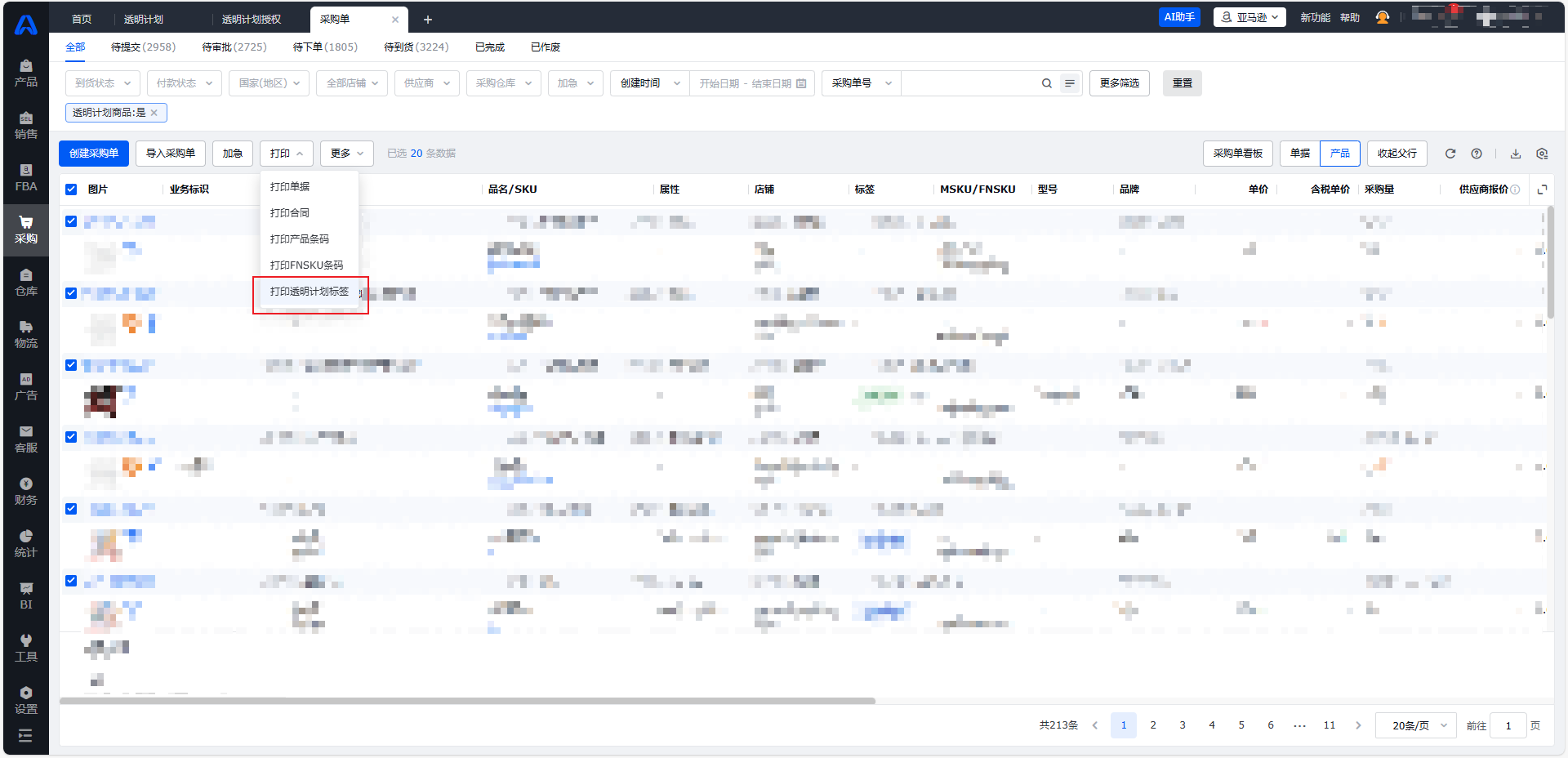Click the 重置 reset button
This screenshot has height=758, width=1568.
coord(1182,83)
